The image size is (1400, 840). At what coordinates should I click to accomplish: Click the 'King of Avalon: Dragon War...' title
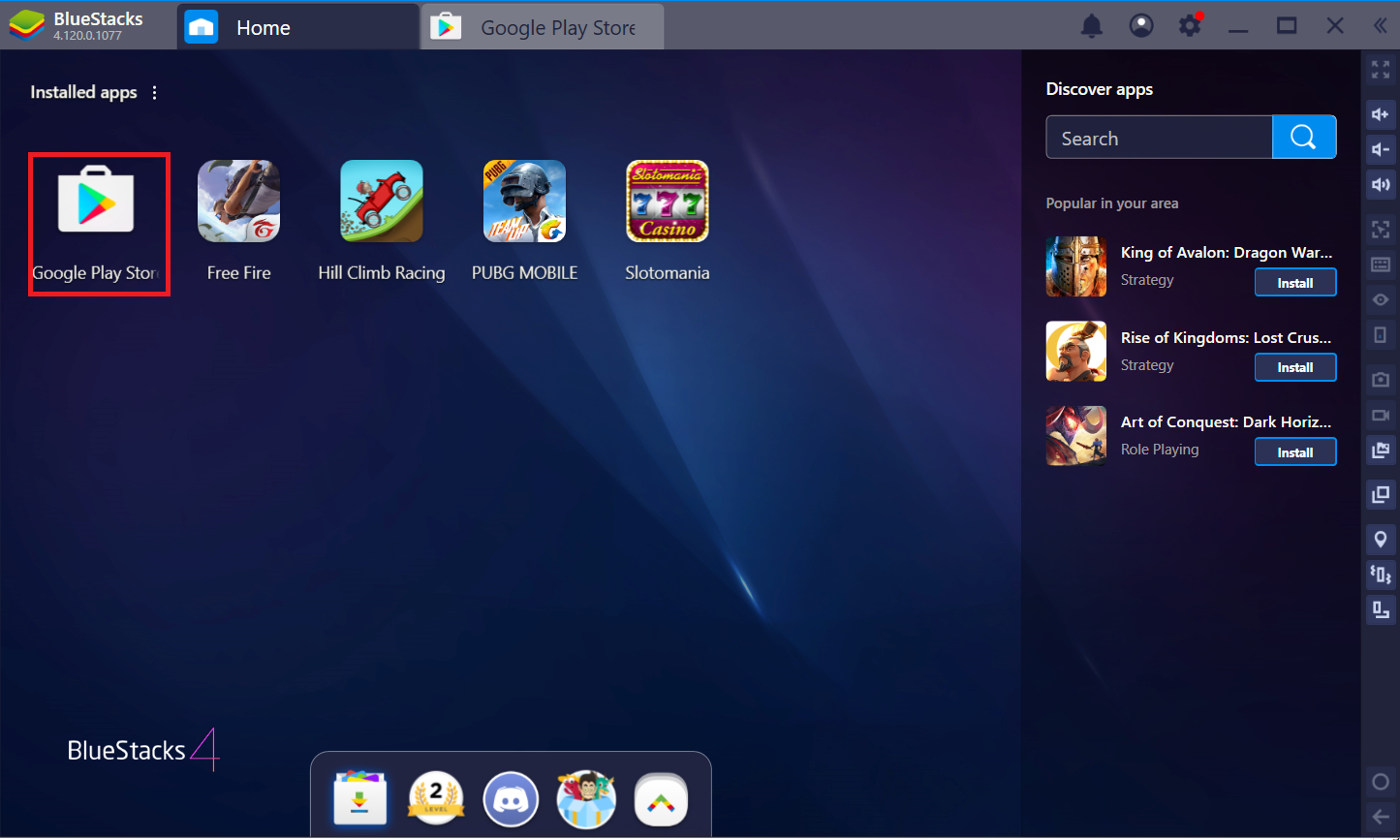[1227, 252]
